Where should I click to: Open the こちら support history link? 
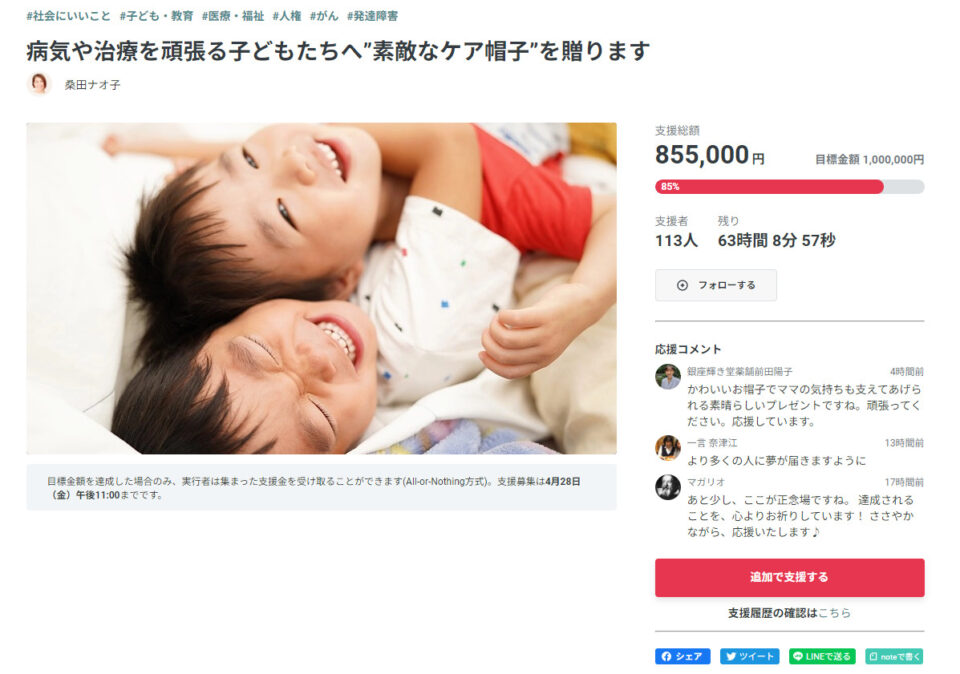[x=834, y=613]
